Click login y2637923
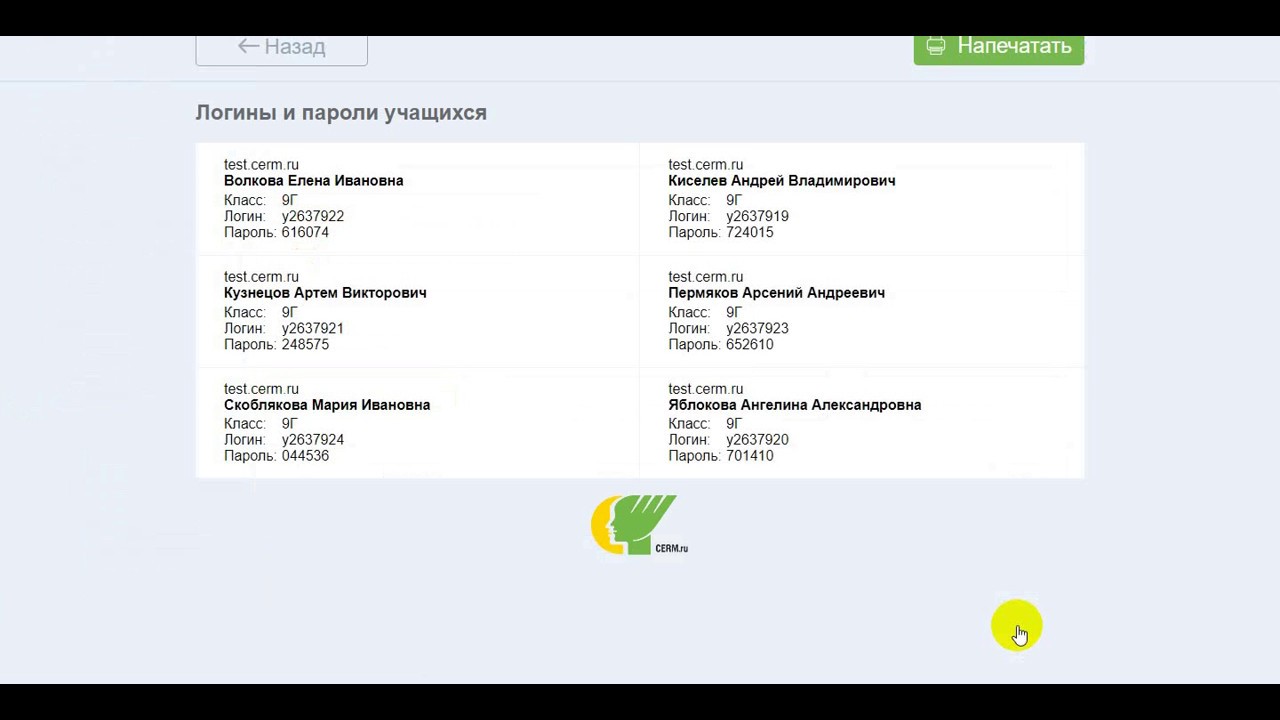 [757, 328]
